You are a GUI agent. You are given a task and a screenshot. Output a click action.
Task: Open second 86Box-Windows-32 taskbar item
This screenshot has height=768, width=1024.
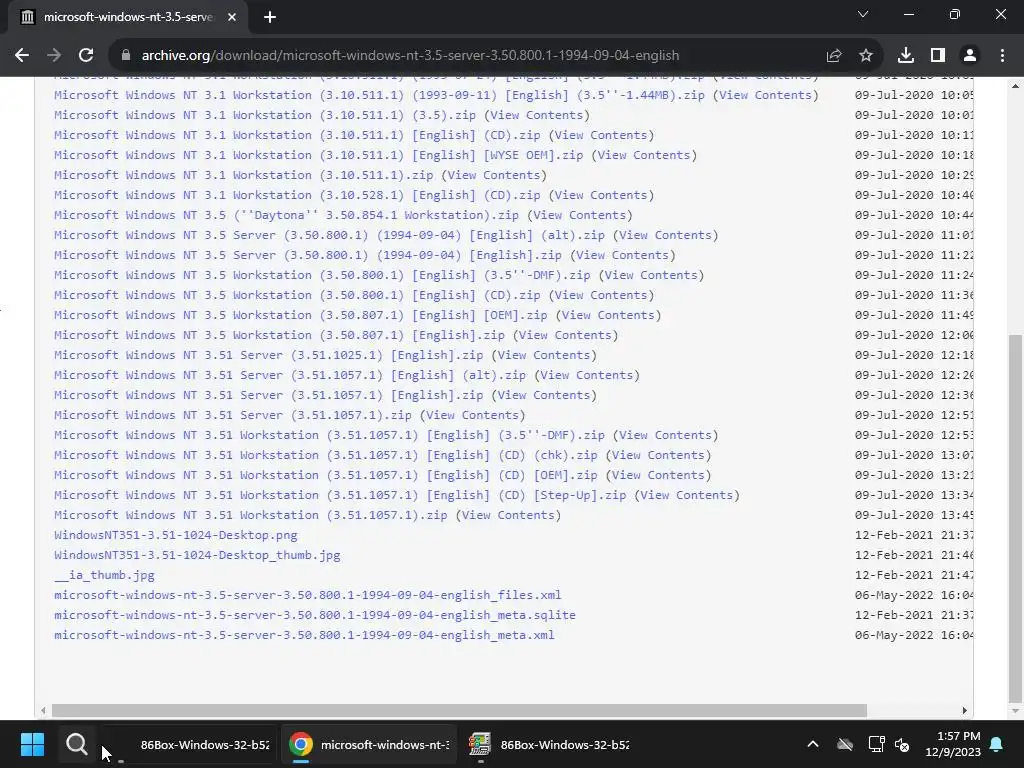point(549,744)
